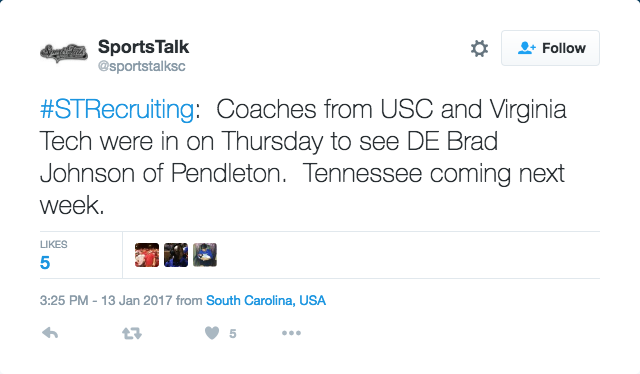The width and height of the screenshot is (640, 374).
Task: Follow the SportsTalk account
Action: [x=550, y=48]
